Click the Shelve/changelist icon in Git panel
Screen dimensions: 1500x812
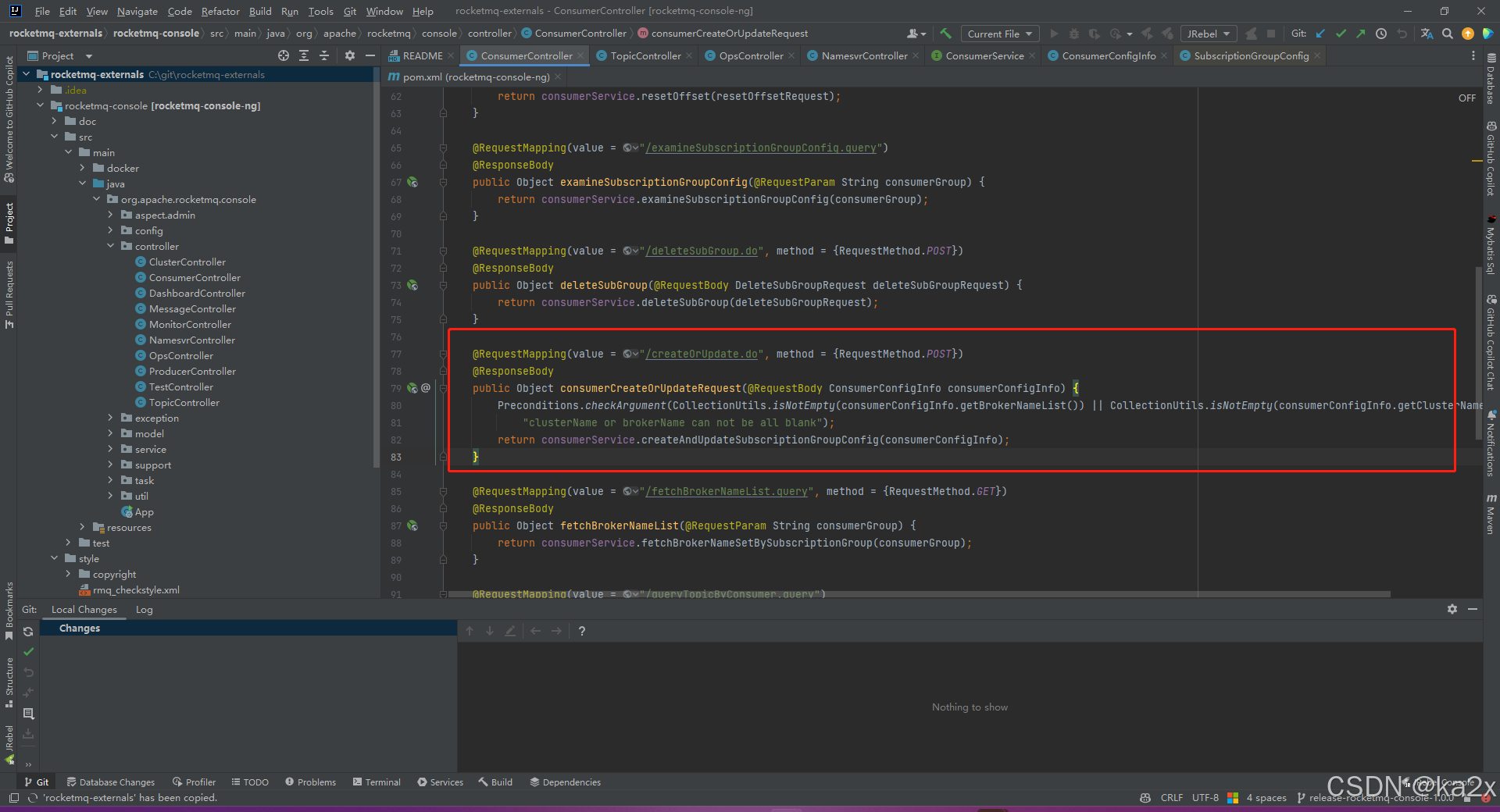[28, 714]
